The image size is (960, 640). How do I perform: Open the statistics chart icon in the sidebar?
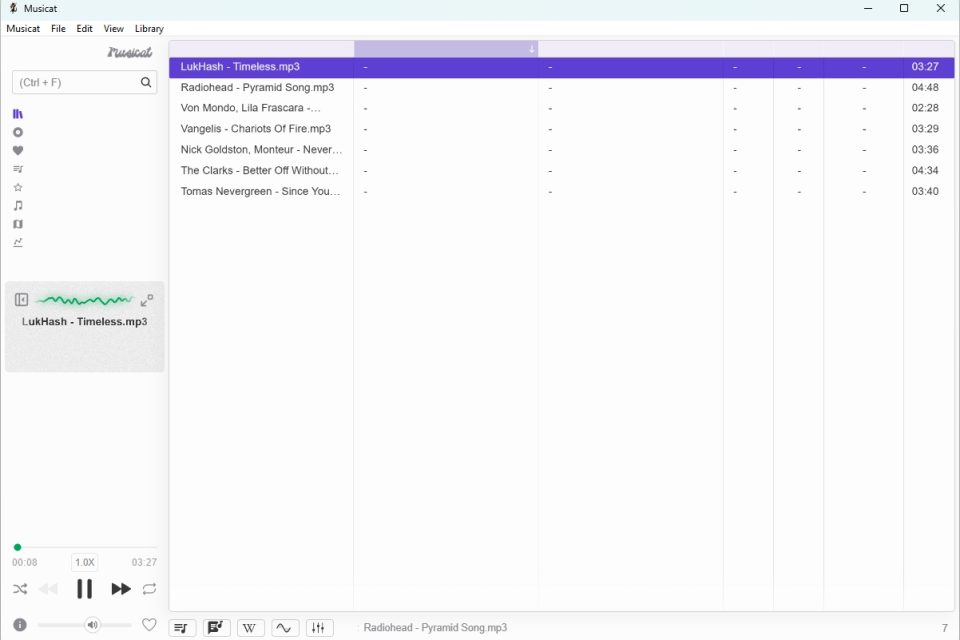pyautogui.click(x=18, y=243)
